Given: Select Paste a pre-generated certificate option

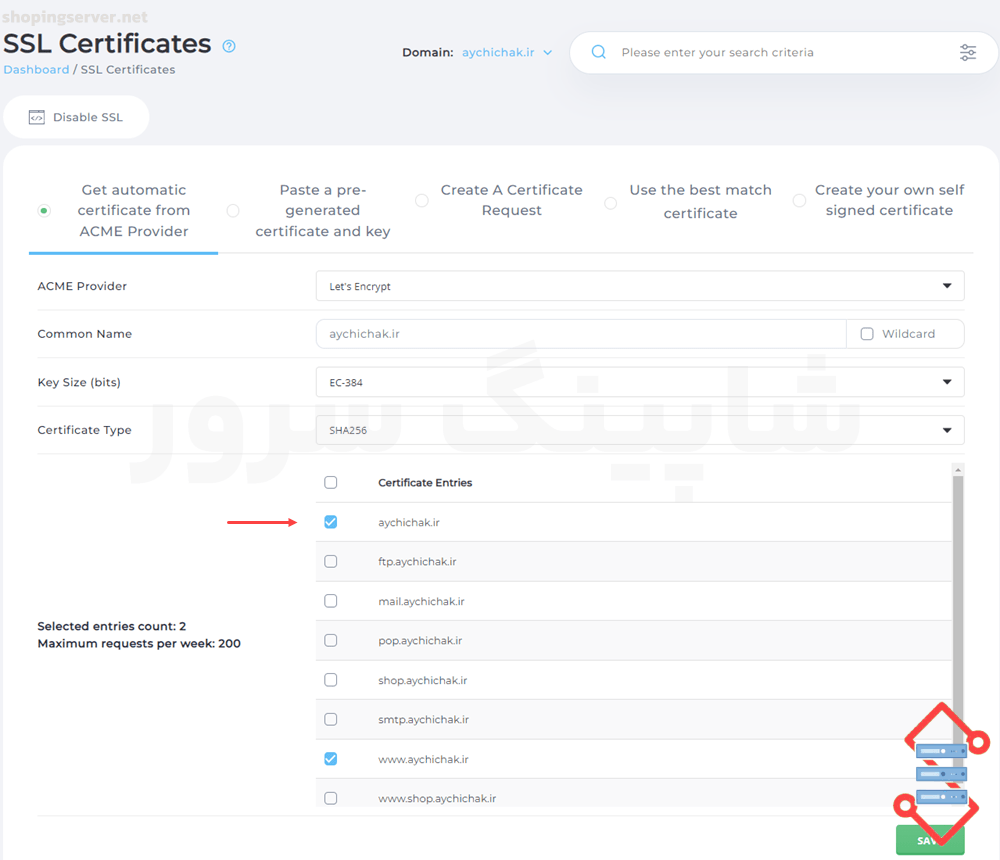Looking at the screenshot, I should [x=233, y=211].
